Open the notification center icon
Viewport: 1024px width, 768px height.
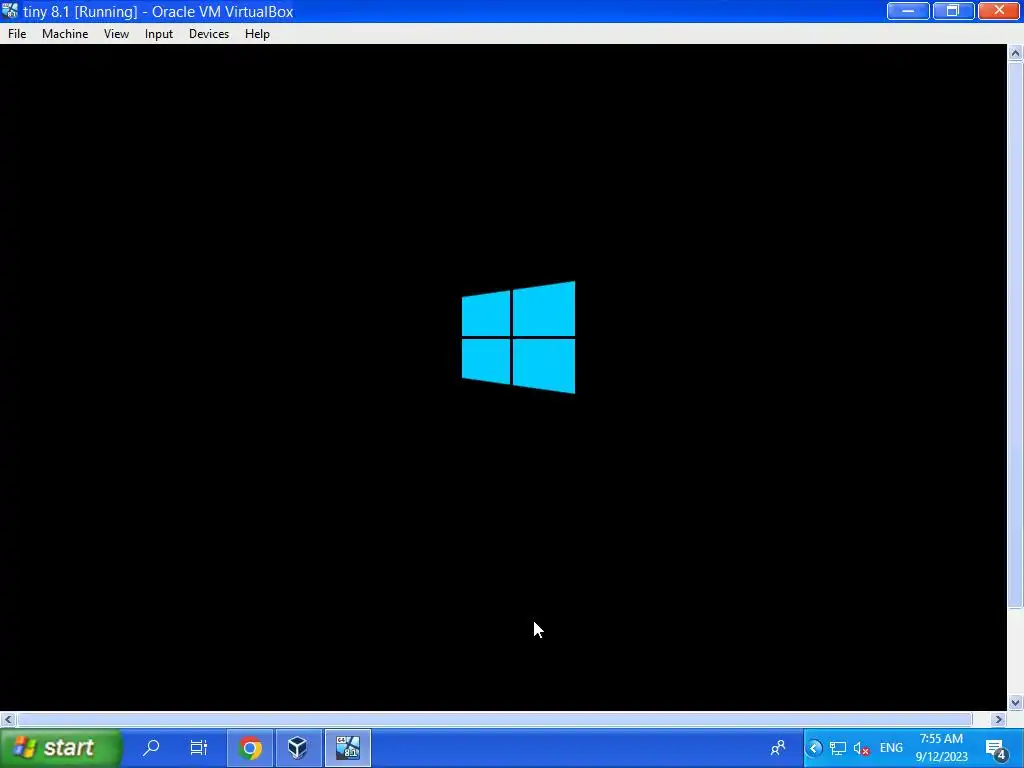[x=997, y=748]
